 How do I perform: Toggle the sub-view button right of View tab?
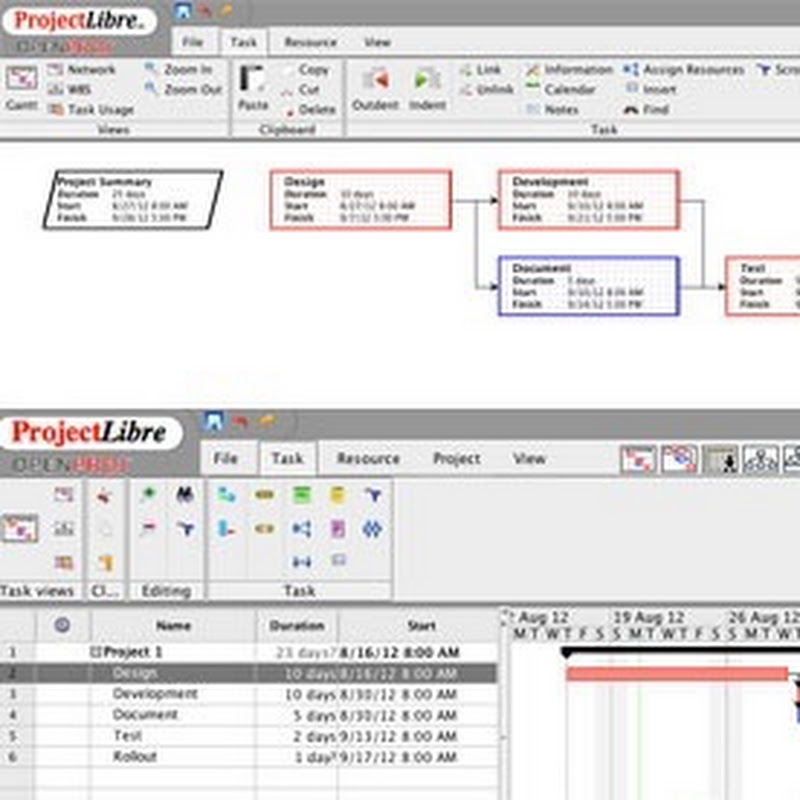[639, 459]
